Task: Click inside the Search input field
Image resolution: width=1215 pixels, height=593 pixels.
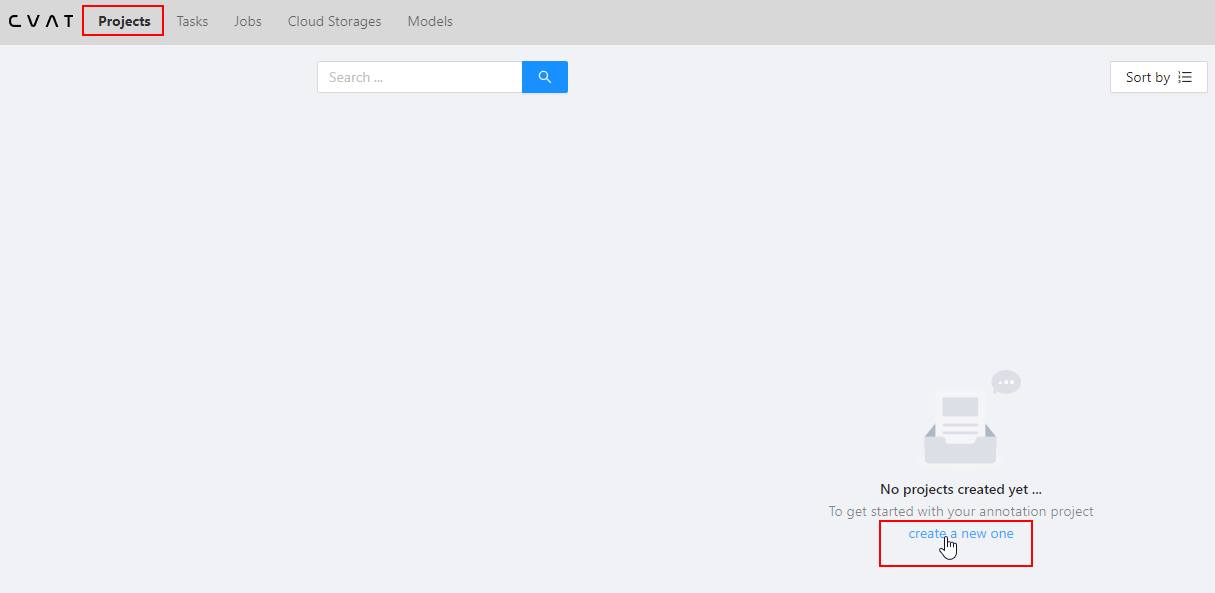Action: tap(420, 76)
